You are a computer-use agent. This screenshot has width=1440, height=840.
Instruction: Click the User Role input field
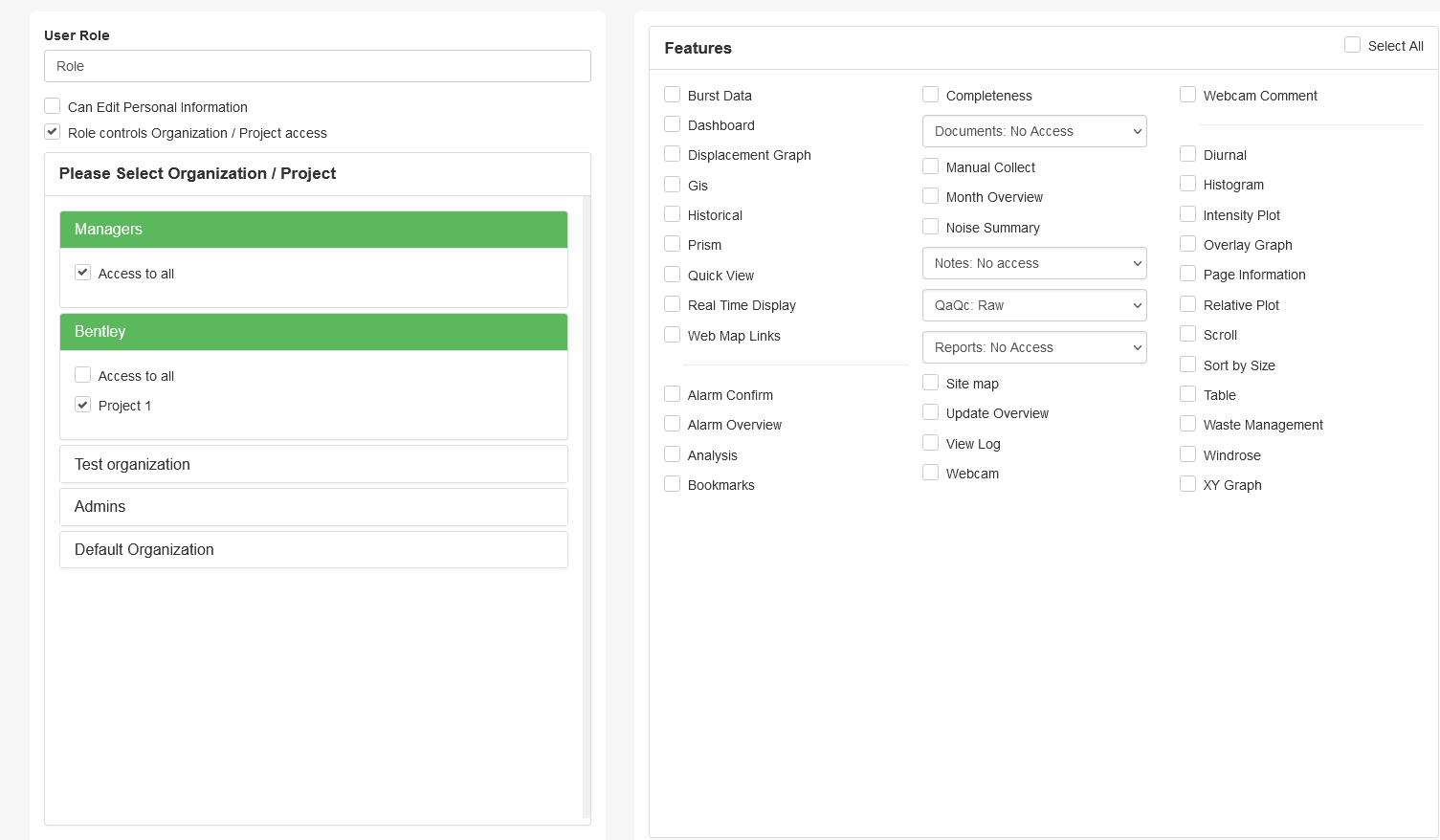tap(317, 66)
